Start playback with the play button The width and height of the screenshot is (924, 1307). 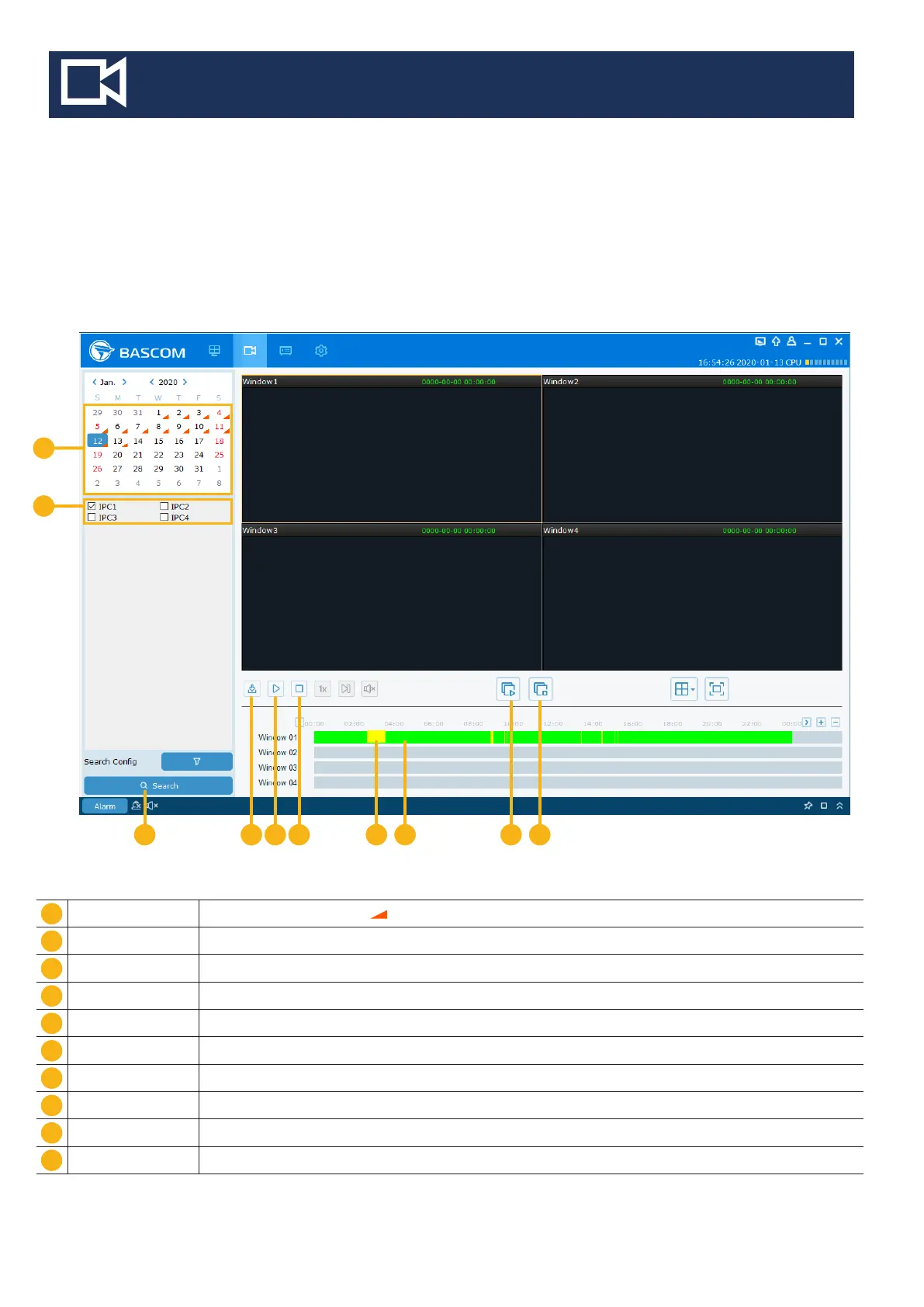point(276,688)
